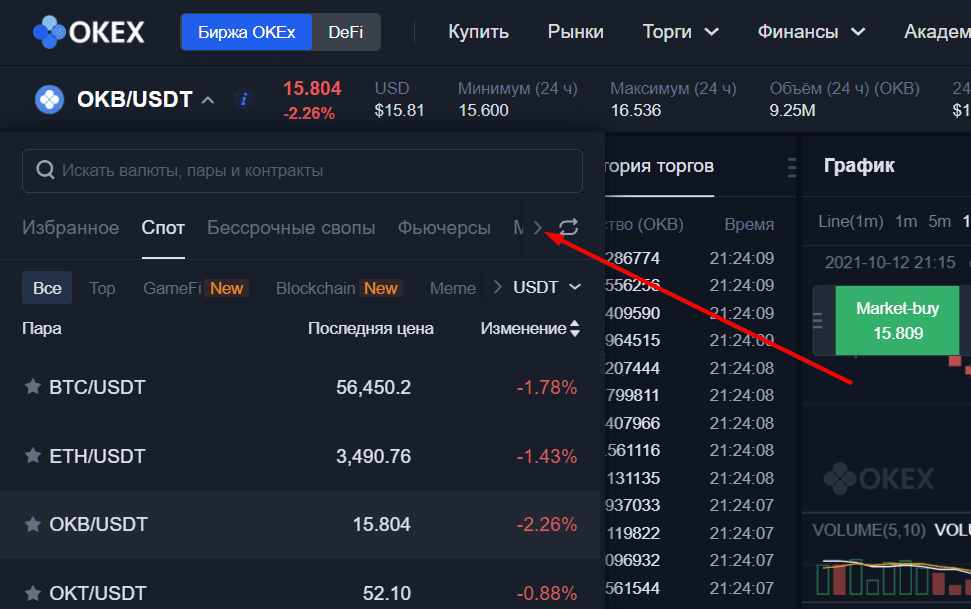Screen dimensions: 971x609
Task: Select the Meme category filter
Action: (453, 288)
